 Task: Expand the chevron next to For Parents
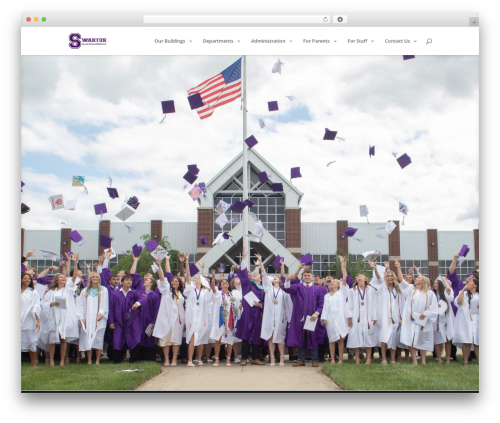tap(335, 41)
